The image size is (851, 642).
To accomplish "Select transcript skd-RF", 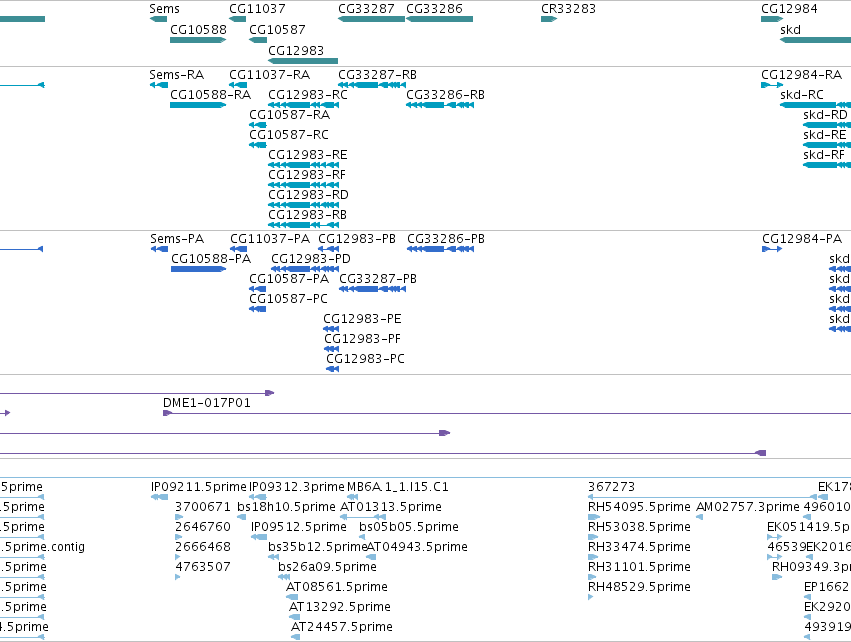I will [x=824, y=155].
